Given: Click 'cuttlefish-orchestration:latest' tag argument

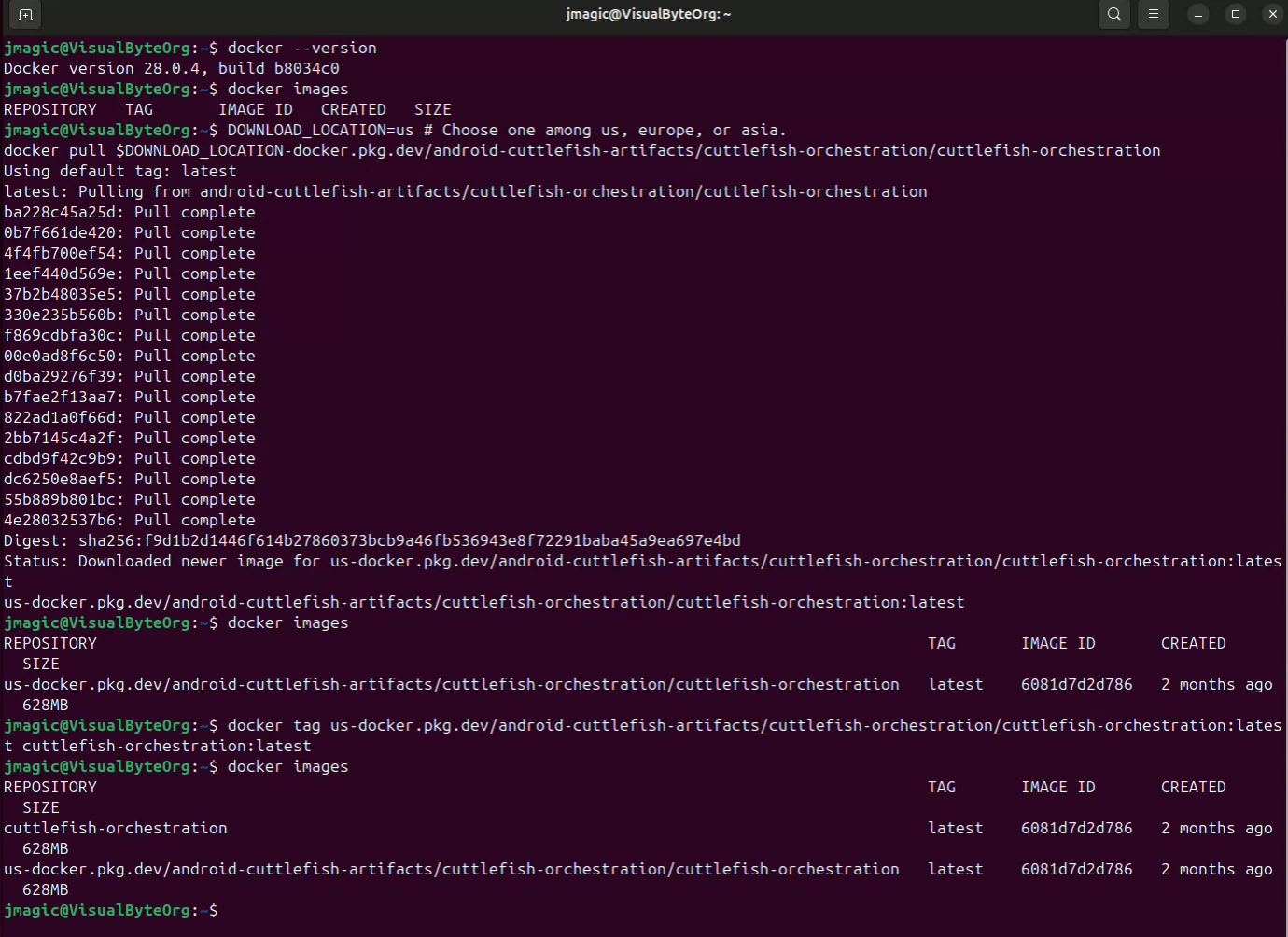Looking at the screenshot, I should [x=167, y=746].
